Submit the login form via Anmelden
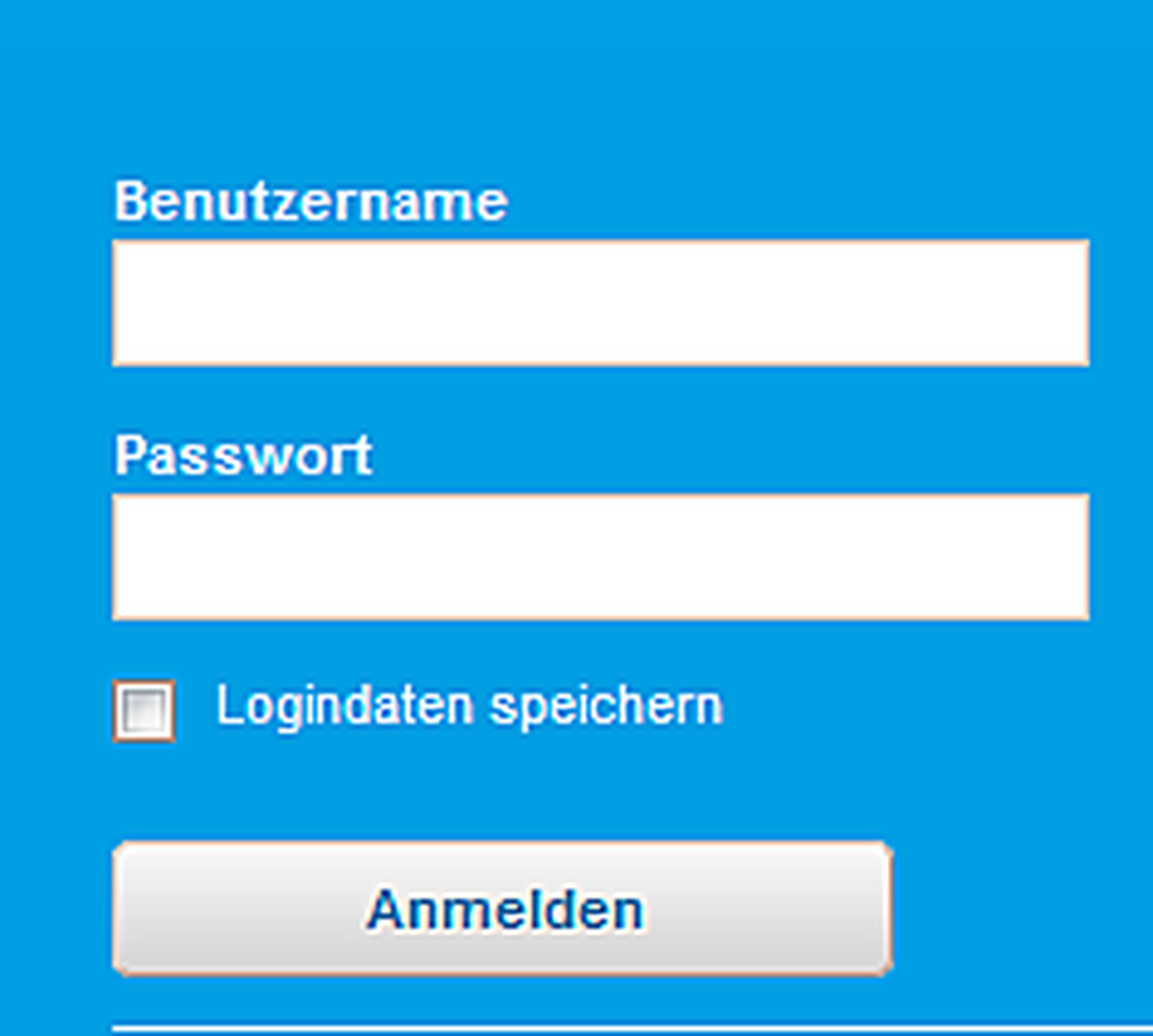The image size is (1153, 1036). click(503, 909)
